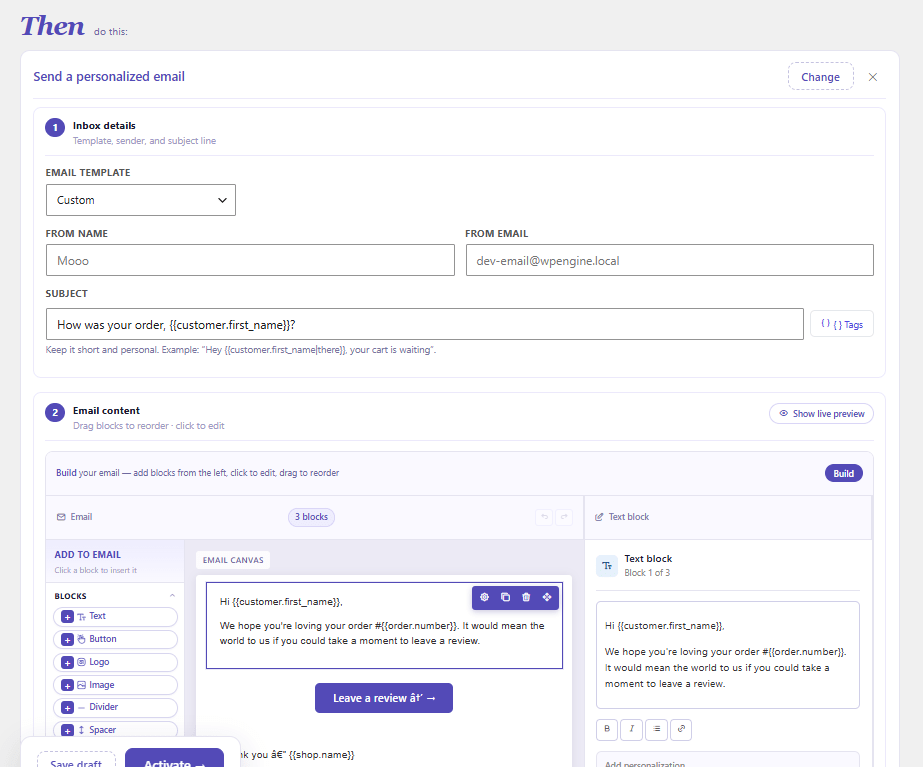
Task: Insert a list in text block editor
Action: coord(656,729)
